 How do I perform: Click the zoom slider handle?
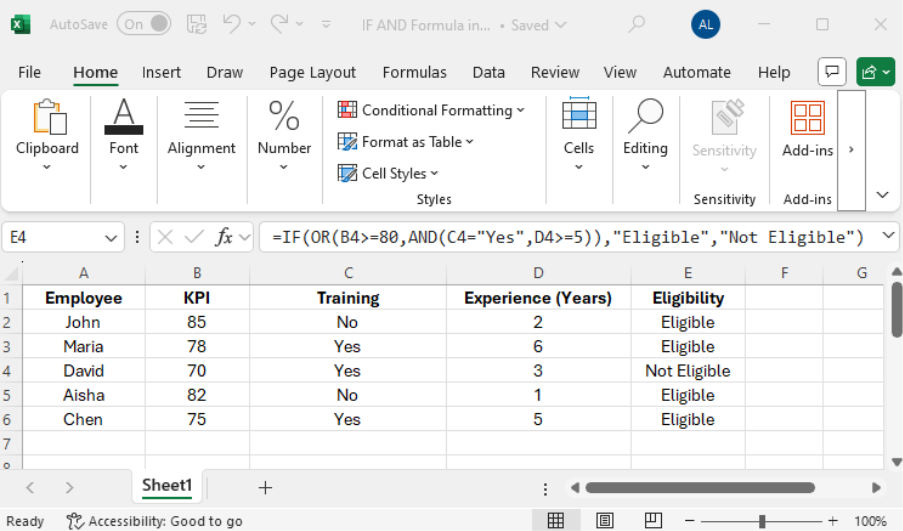pyautogui.click(x=761, y=521)
